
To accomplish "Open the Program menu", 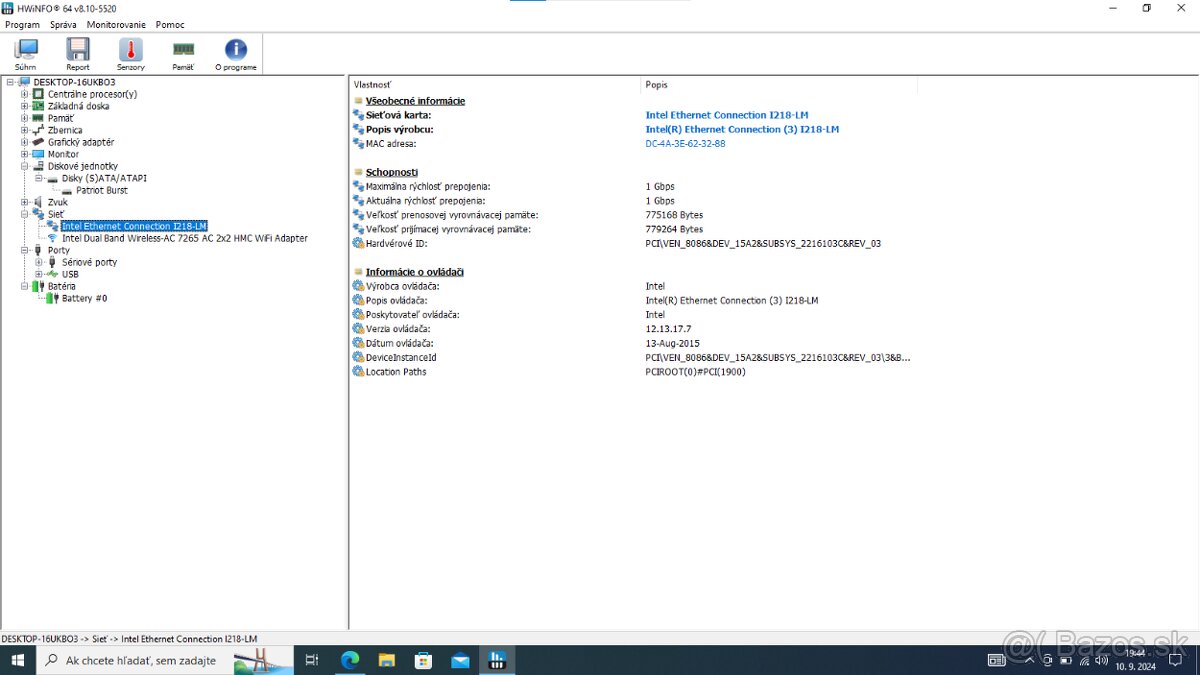I will 20,24.
